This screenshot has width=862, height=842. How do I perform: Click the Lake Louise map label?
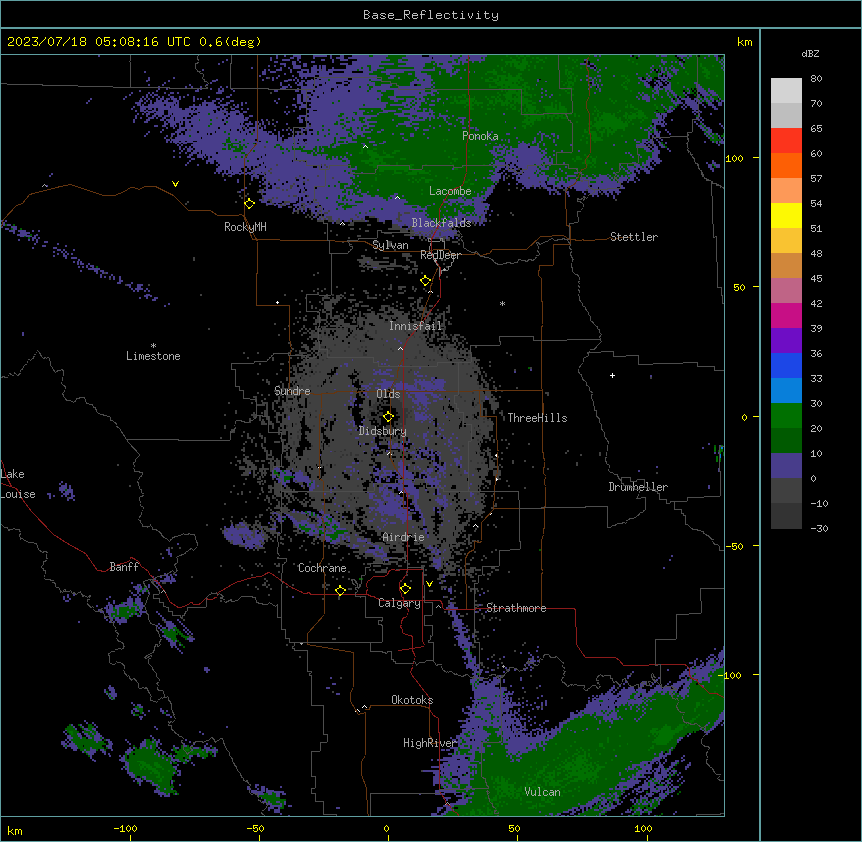pos(18,484)
